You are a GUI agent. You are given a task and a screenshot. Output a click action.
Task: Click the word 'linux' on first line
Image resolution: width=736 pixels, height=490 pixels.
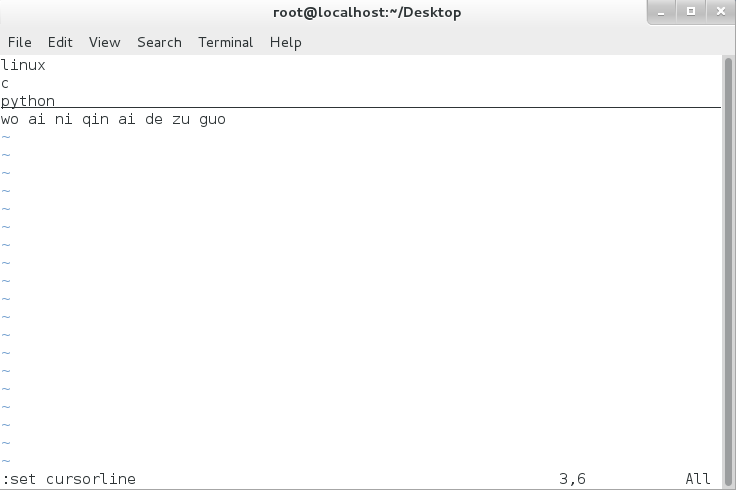click(23, 65)
